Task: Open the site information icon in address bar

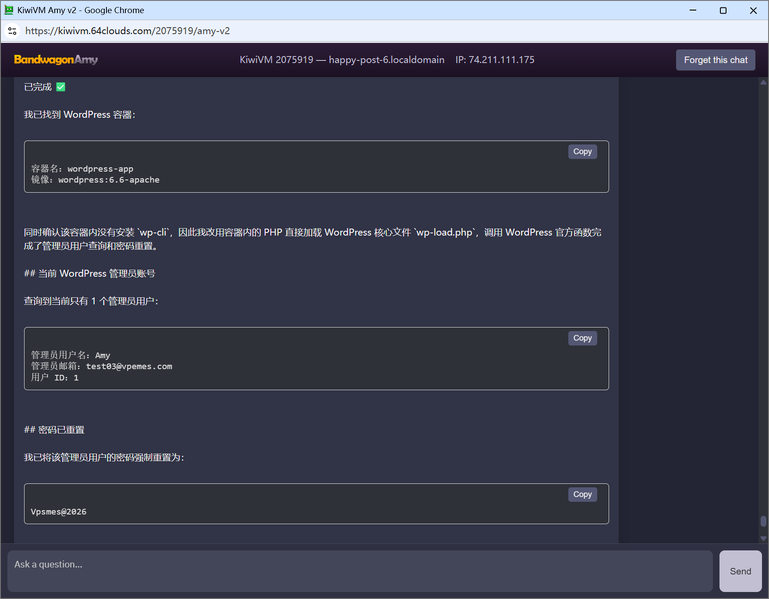Action: point(12,31)
